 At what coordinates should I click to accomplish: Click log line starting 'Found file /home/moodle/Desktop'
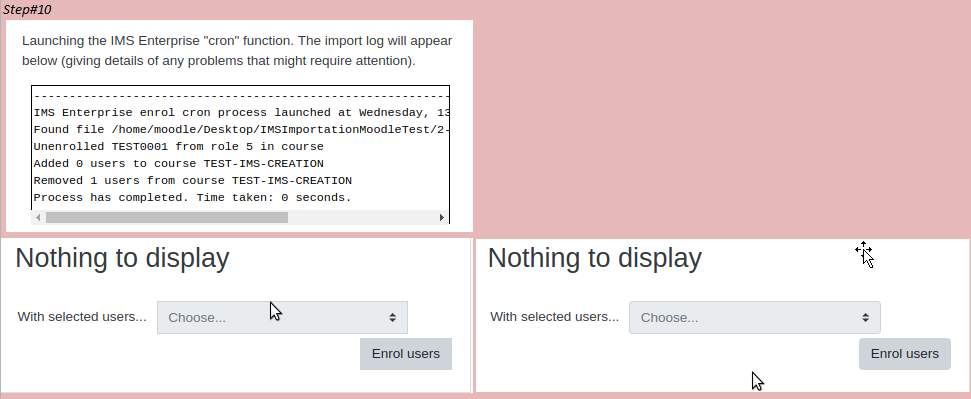point(241,129)
